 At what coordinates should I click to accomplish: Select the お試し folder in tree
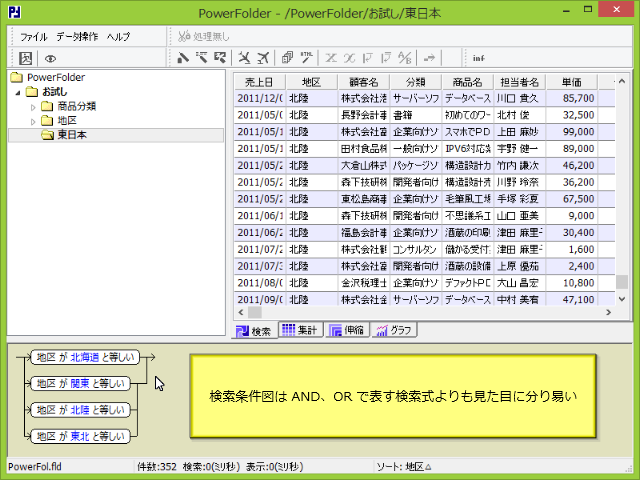tap(55, 92)
